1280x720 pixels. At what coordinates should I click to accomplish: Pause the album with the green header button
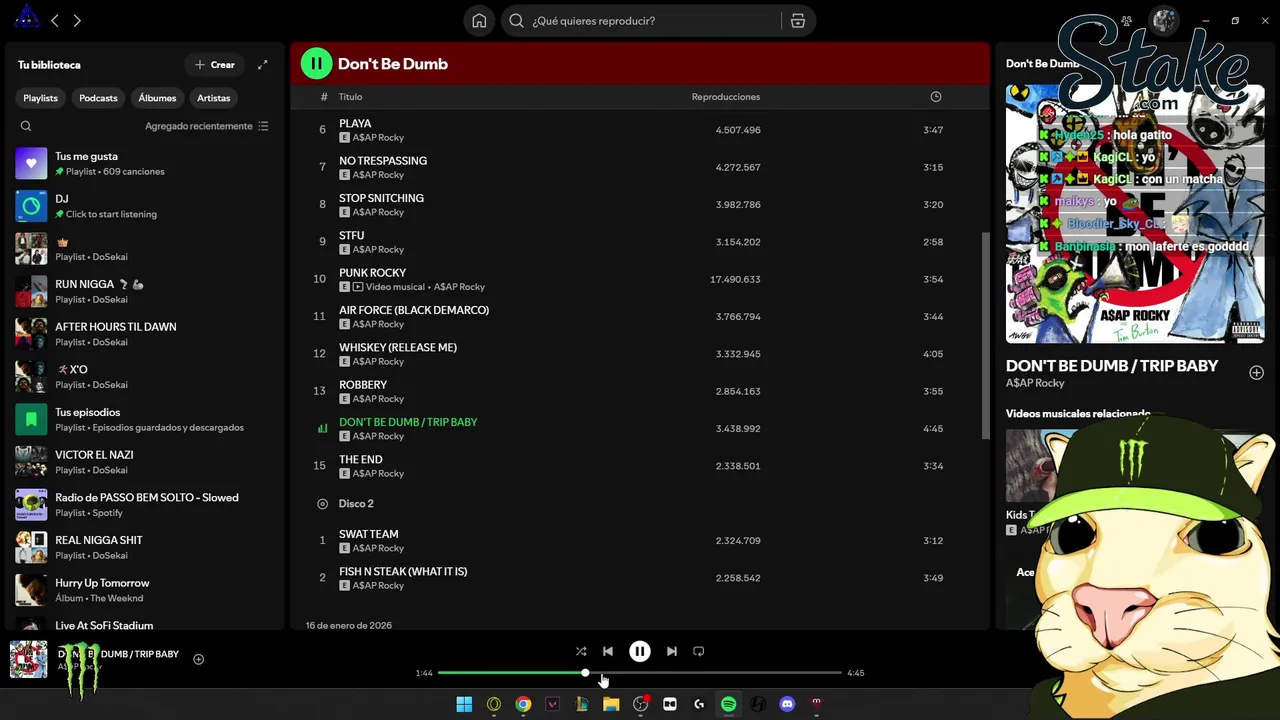[316, 64]
